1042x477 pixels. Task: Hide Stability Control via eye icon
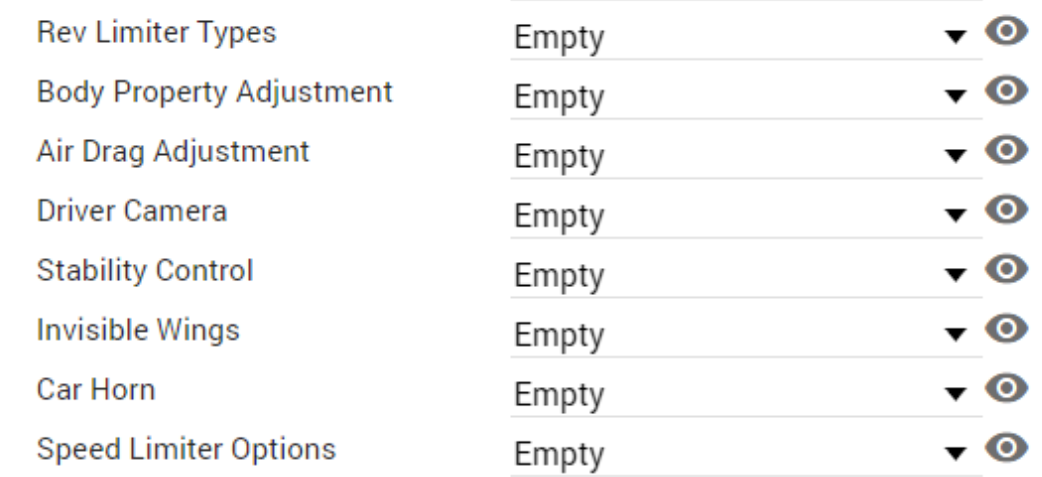click(x=1006, y=269)
